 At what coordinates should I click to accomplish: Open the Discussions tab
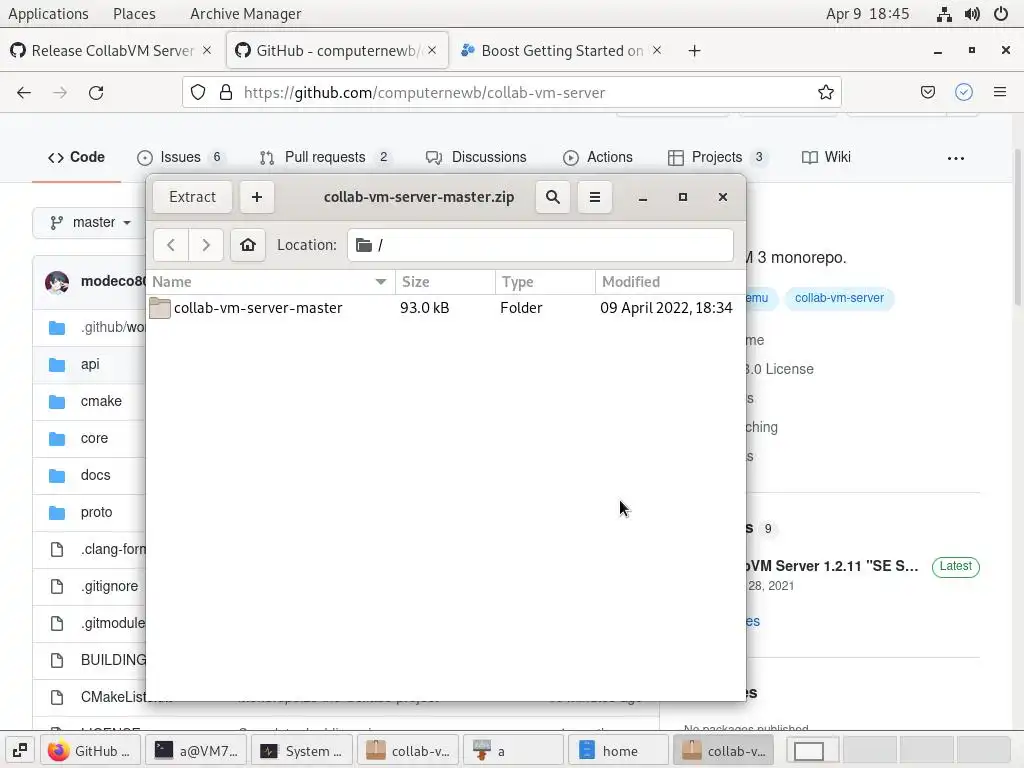tap(476, 157)
